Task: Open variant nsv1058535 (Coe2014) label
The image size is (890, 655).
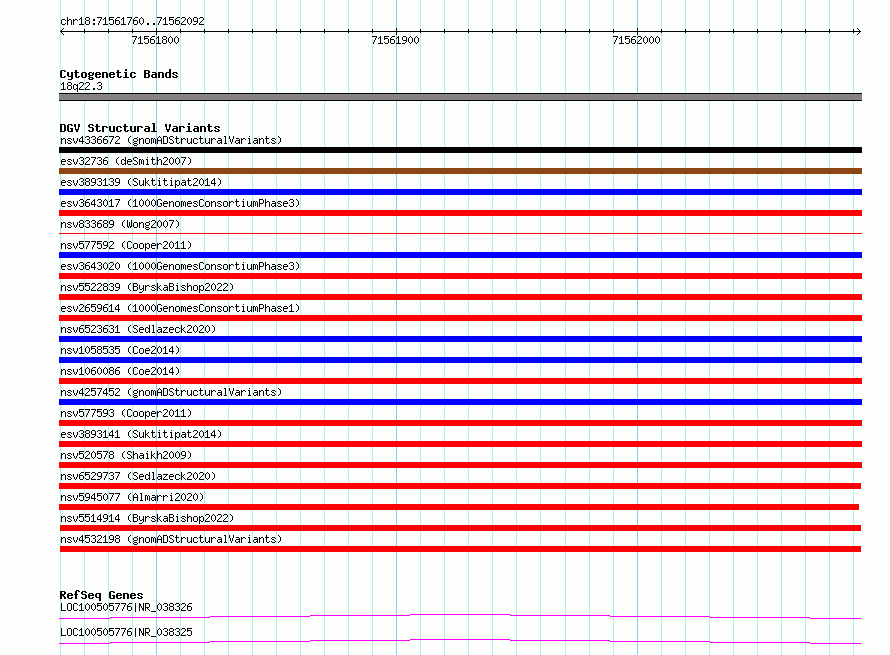Action: [120, 350]
